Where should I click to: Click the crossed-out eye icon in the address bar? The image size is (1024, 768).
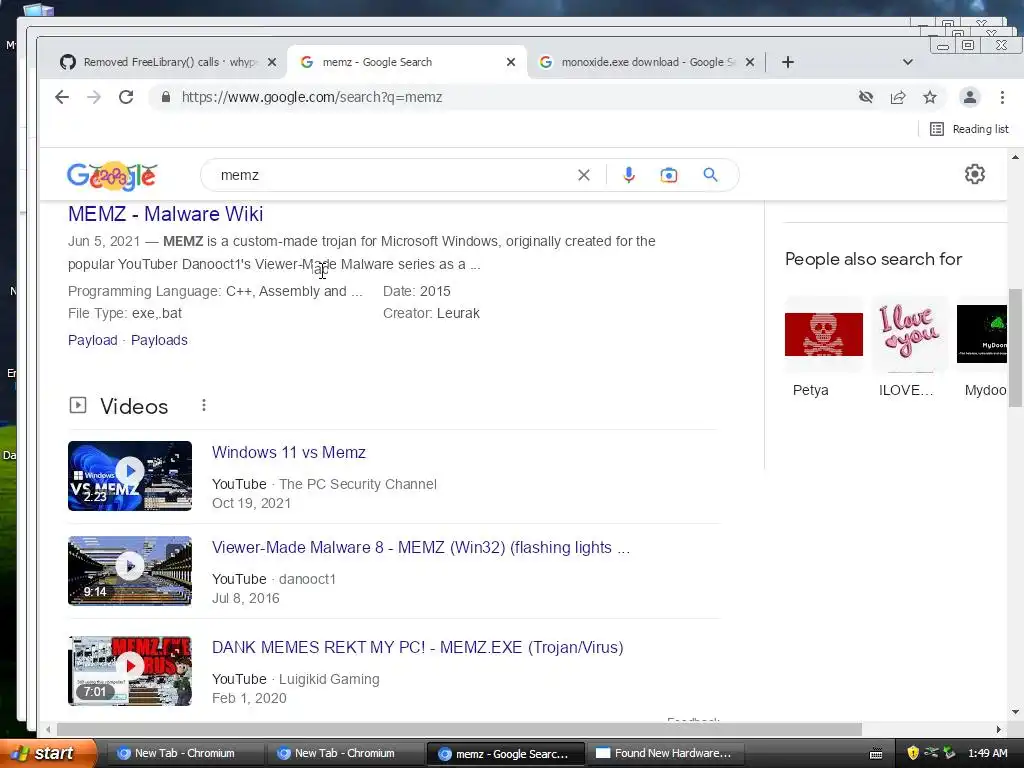tap(866, 97)
